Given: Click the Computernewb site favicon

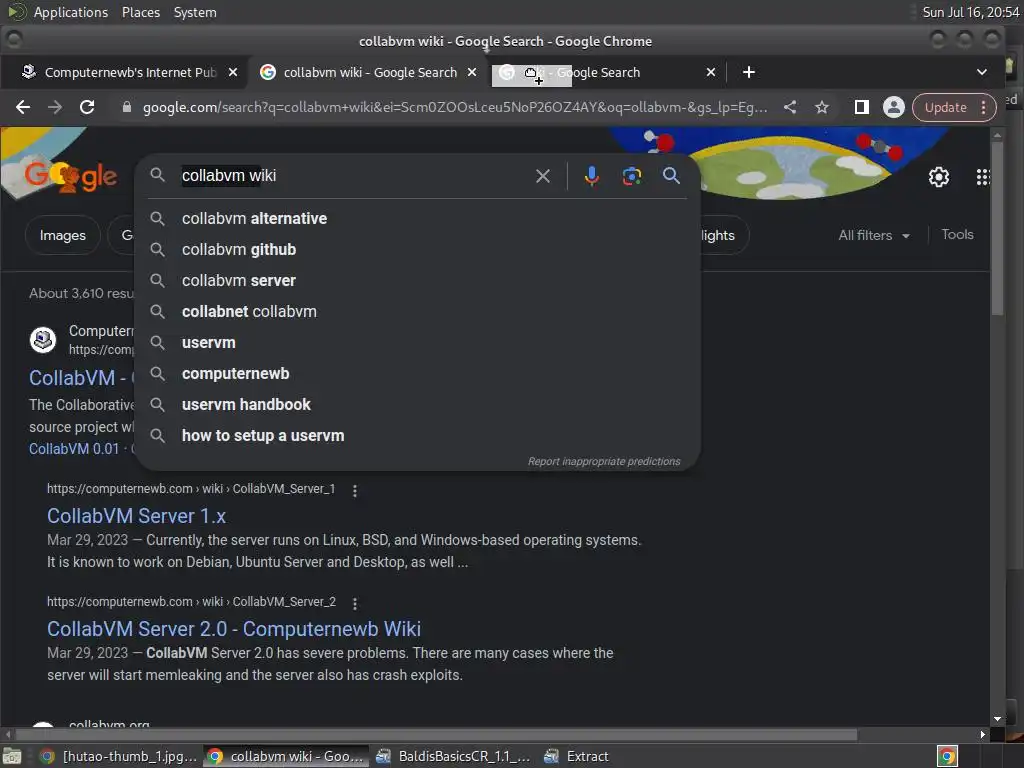Looking at the screenshot, I should click(43, 340).
